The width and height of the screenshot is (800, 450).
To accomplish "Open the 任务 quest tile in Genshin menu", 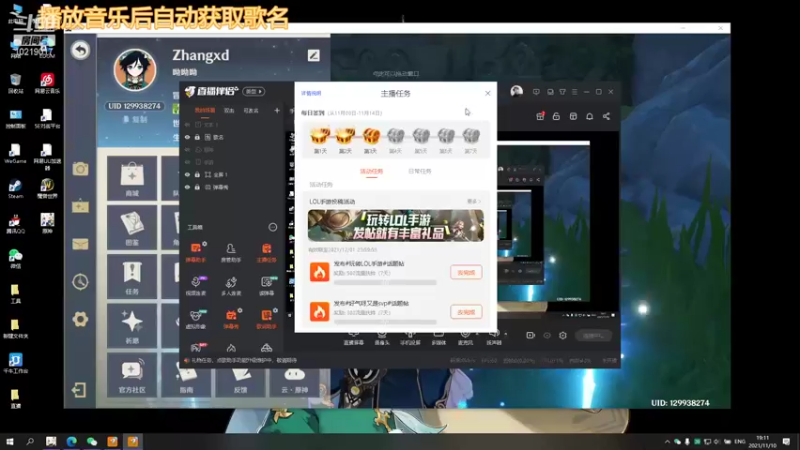I will pyautogui.click(x=132, y=277).
